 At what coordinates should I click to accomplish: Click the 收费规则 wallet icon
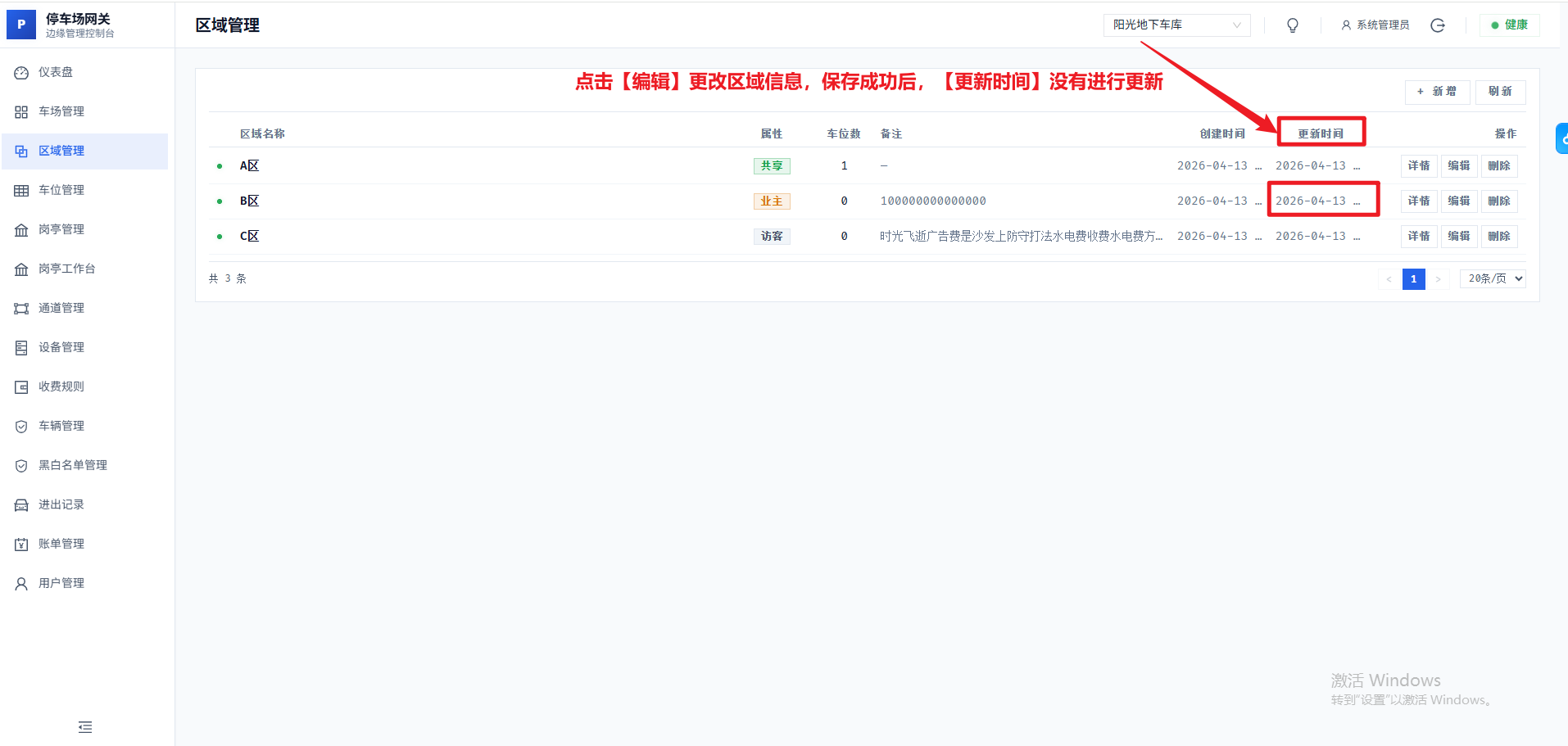tap(21, 387)
